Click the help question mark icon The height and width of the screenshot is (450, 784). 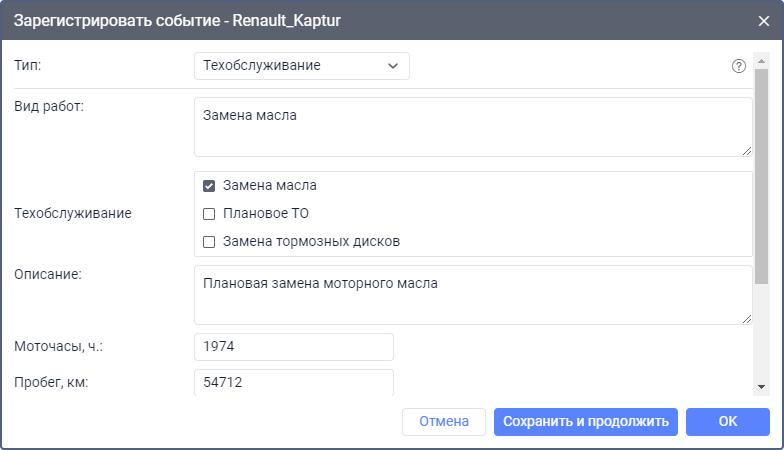(739, 66)
